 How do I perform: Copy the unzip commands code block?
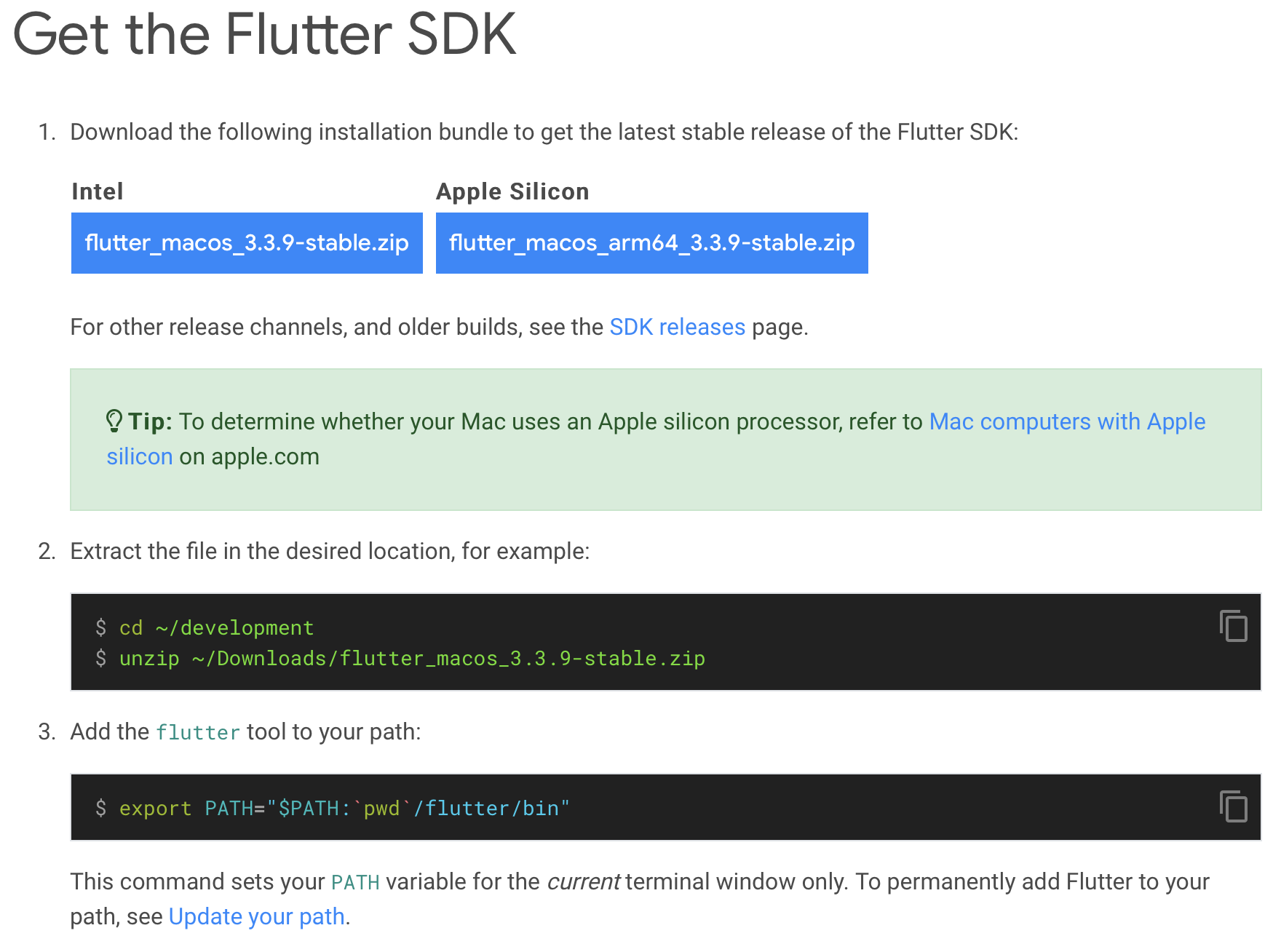(x=1233, y=627)
